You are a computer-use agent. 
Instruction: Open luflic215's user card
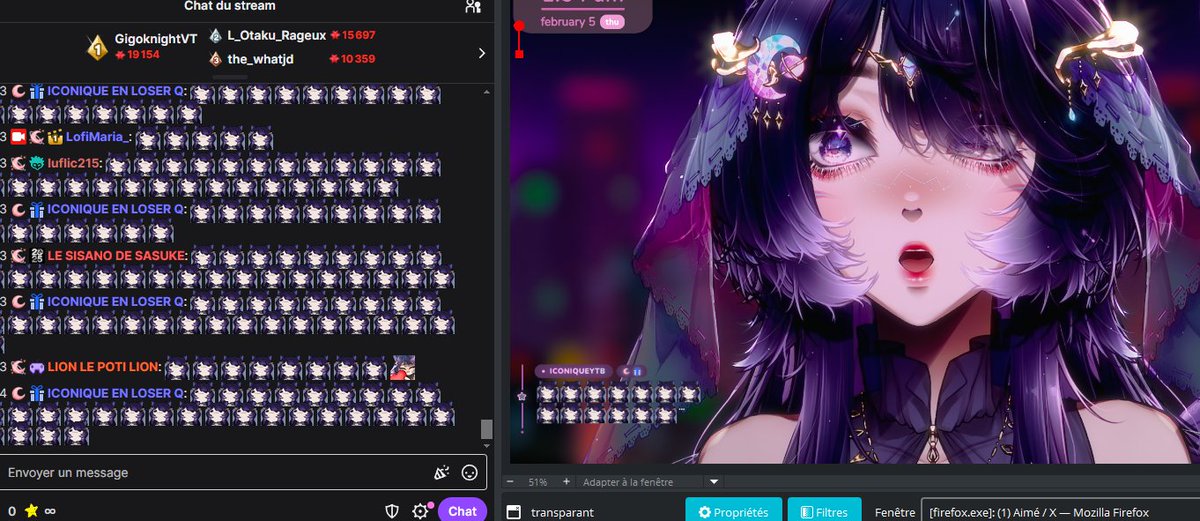pos(73,163)
